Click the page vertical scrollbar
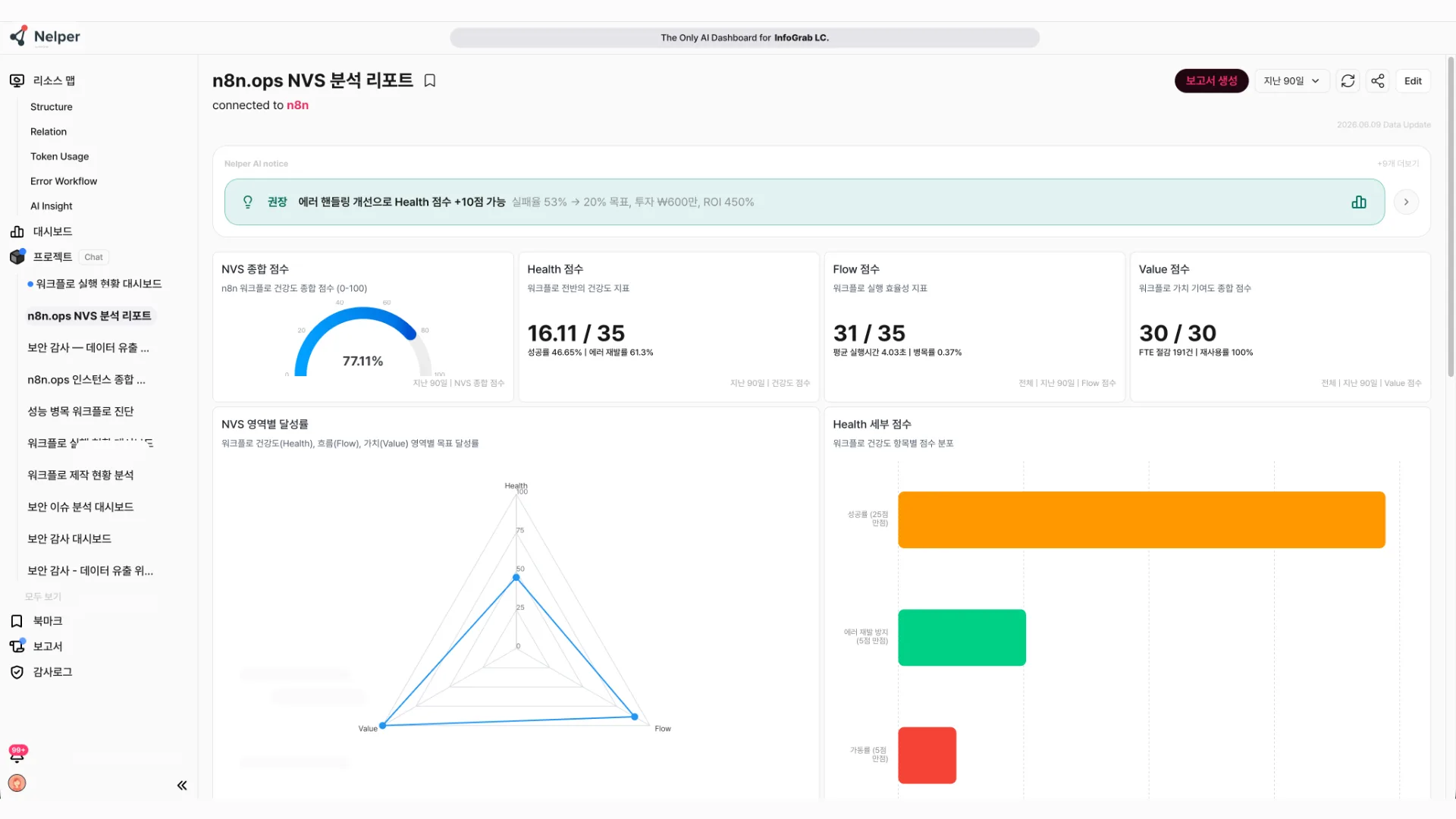 click(1451, 216)
